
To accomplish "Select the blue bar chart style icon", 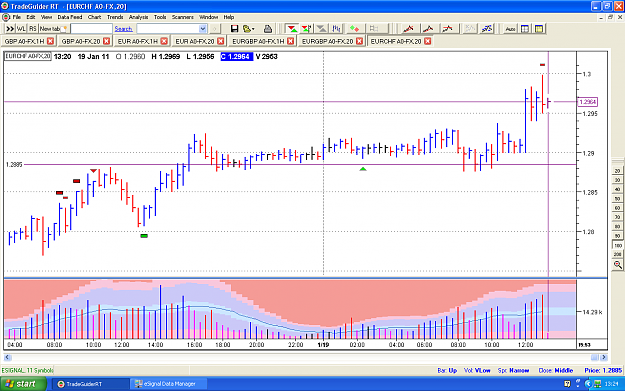I will pyautogui.click(x=336, y=29).
